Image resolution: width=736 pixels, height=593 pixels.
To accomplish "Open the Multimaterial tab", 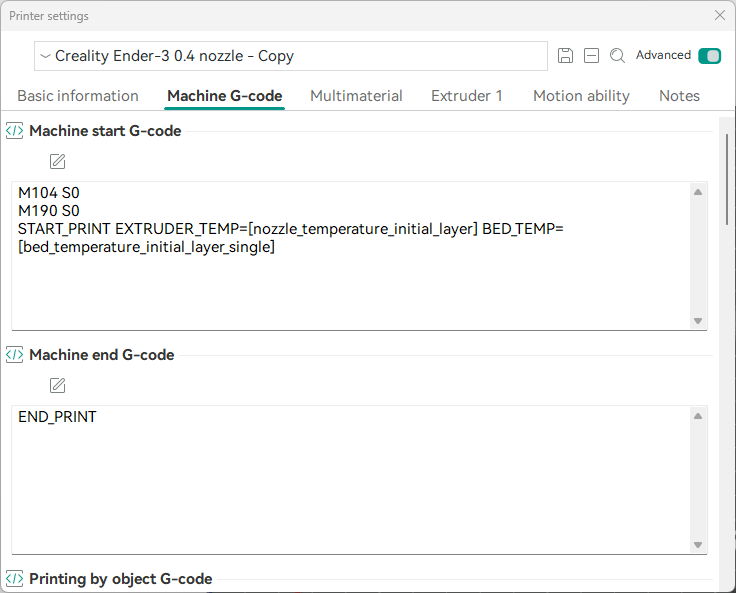I will click(356, 96).
